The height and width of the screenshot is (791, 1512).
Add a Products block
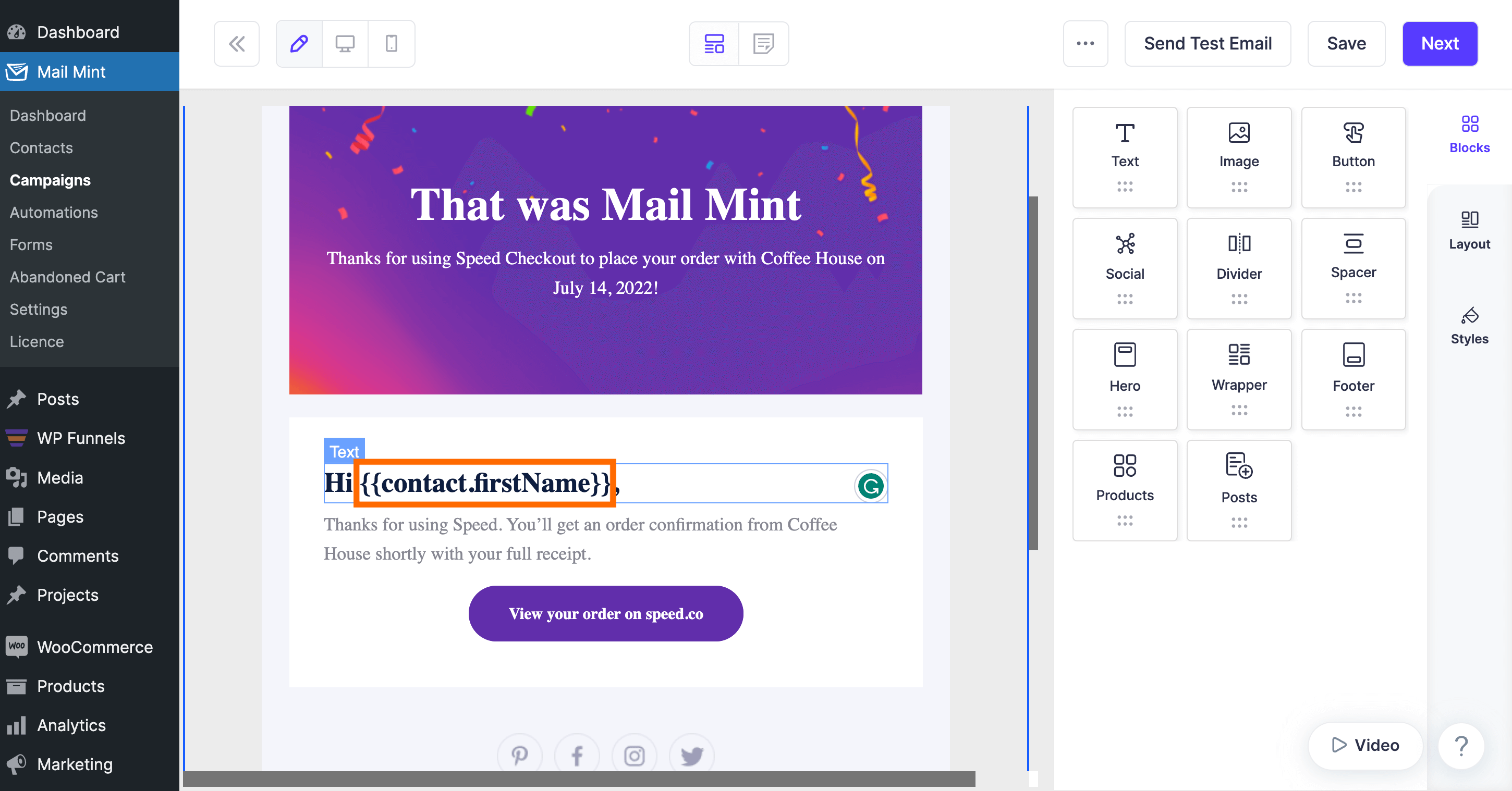1125,490
